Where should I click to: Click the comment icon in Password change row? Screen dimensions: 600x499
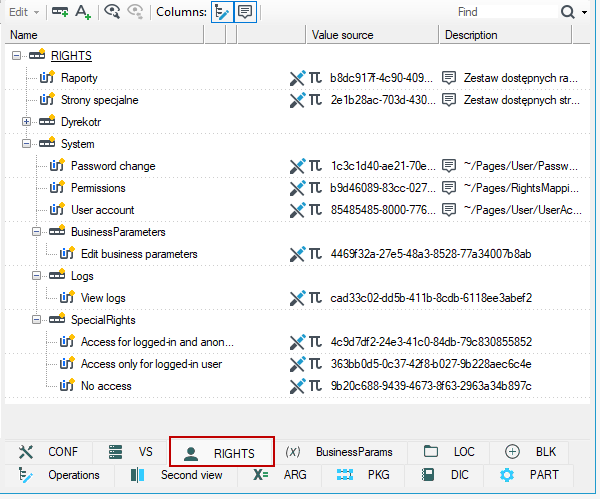coord(449,166)
